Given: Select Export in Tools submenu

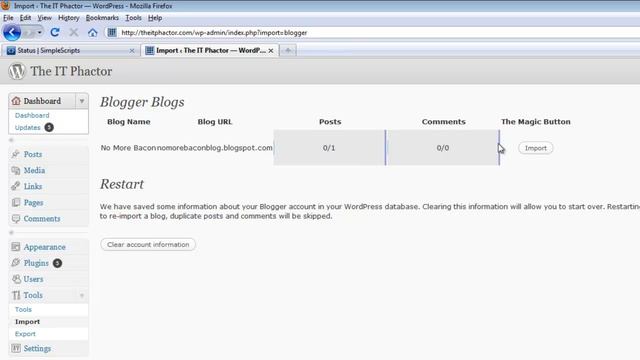Looking at the screenshot, I should [x=25, y=334].
